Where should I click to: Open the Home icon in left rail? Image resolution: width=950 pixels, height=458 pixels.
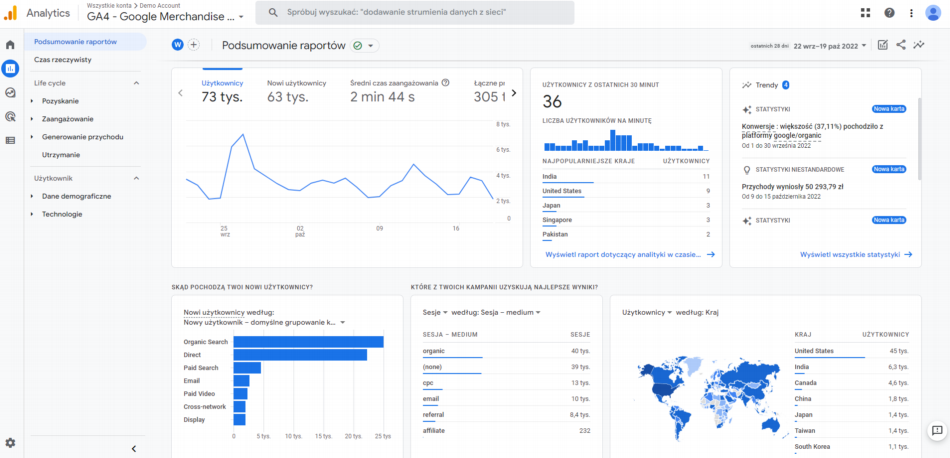[x=10, y=45]
